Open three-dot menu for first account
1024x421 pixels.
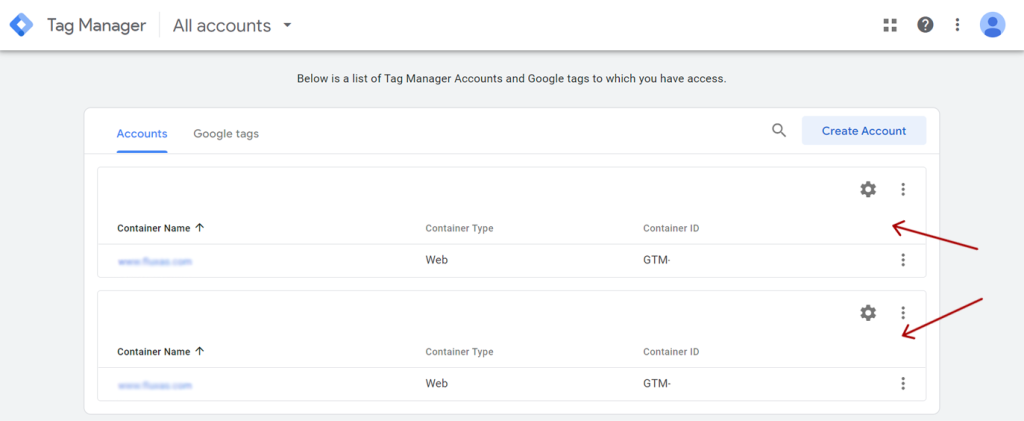(903, 189)
